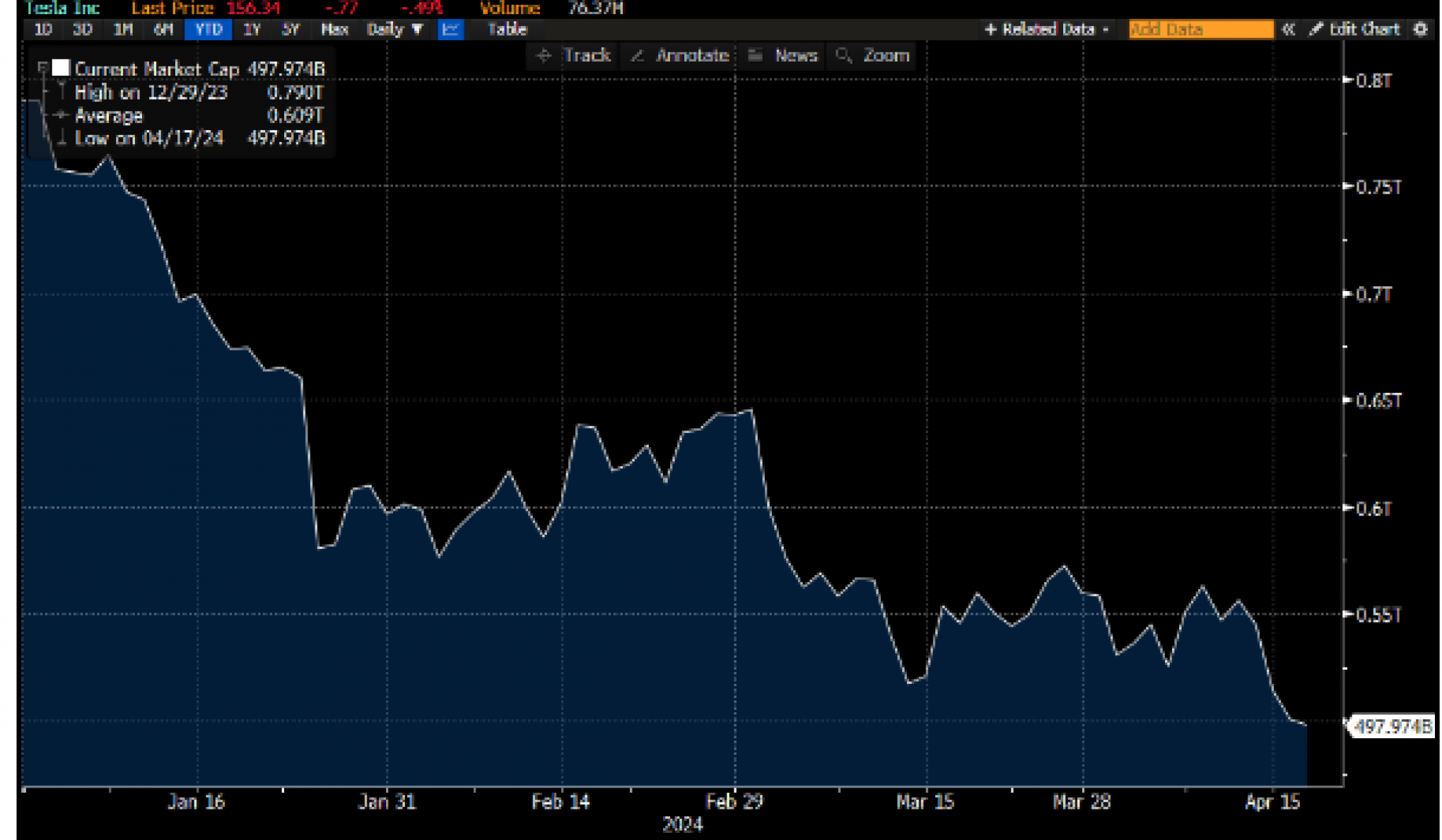Click the Average 0.609T legend row
Image resolution: width=1442 pixels, height=840 pixels.
pos(199,116)
